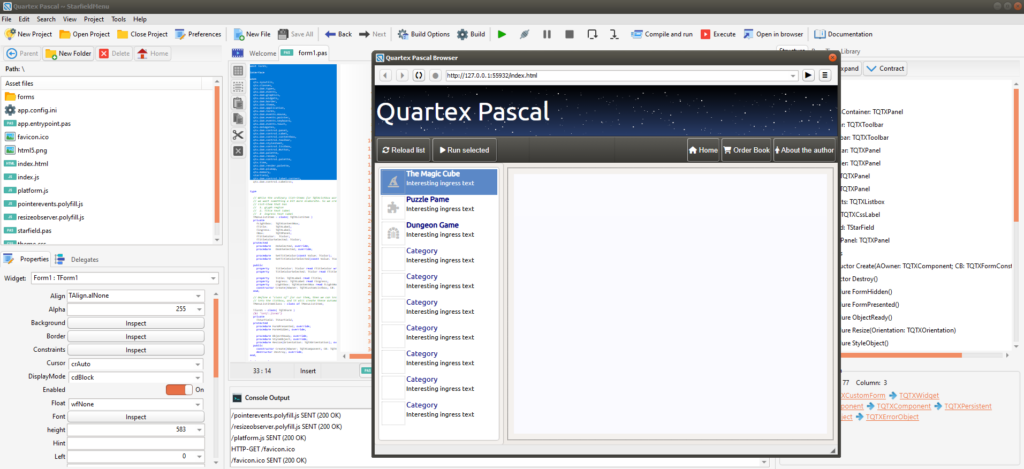Click the green Run play icon
The image size is (1024, 469).
502,34
